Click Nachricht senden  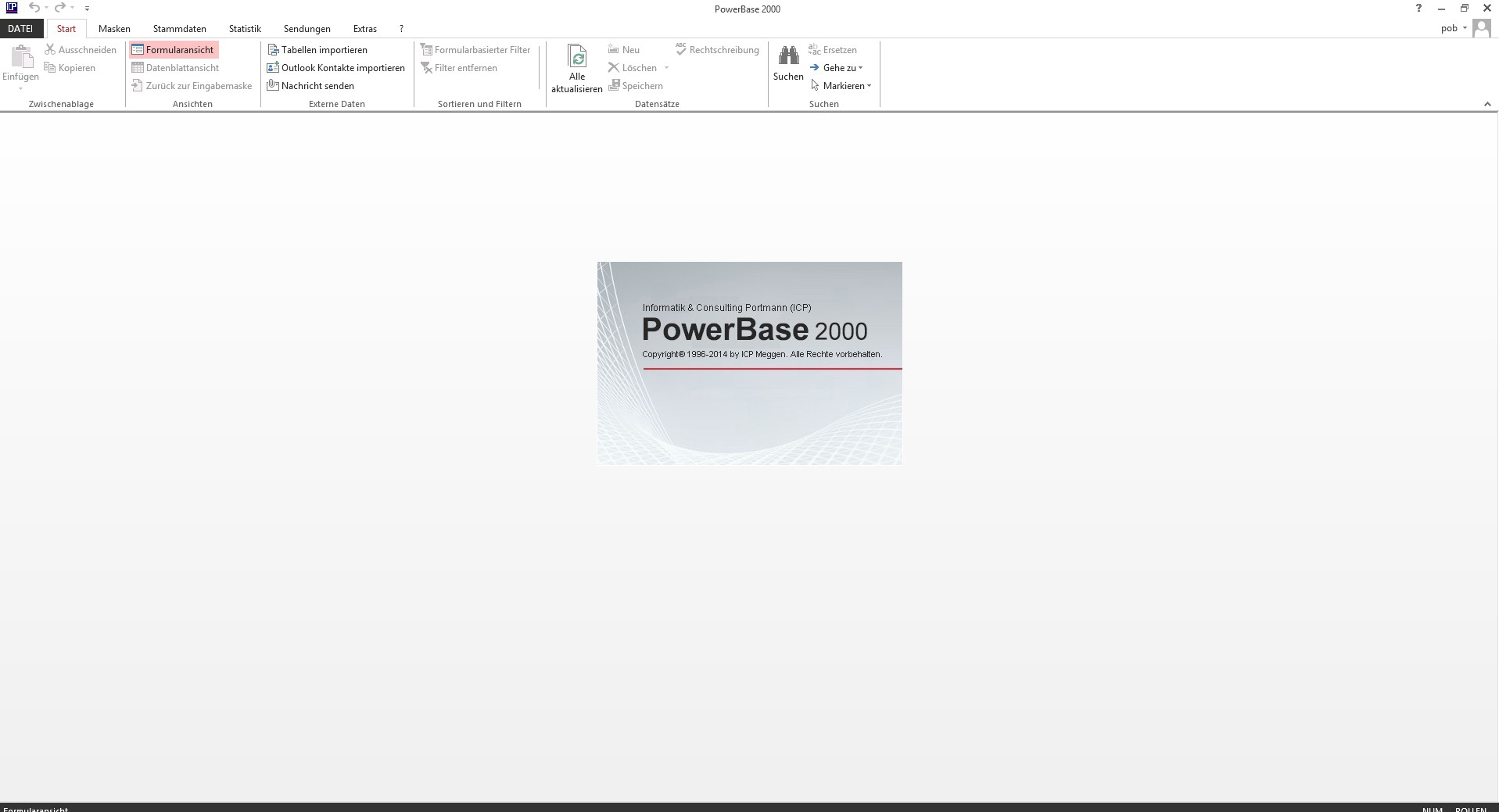coord(310,86)
